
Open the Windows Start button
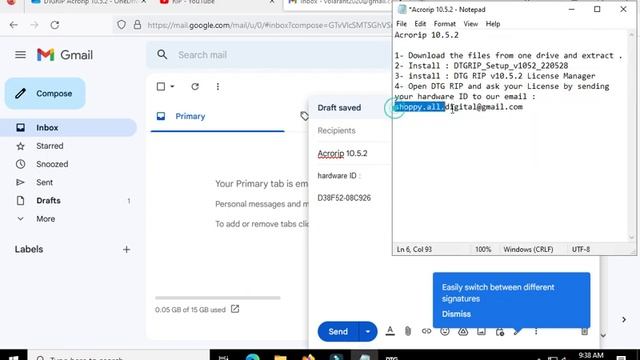13,356
